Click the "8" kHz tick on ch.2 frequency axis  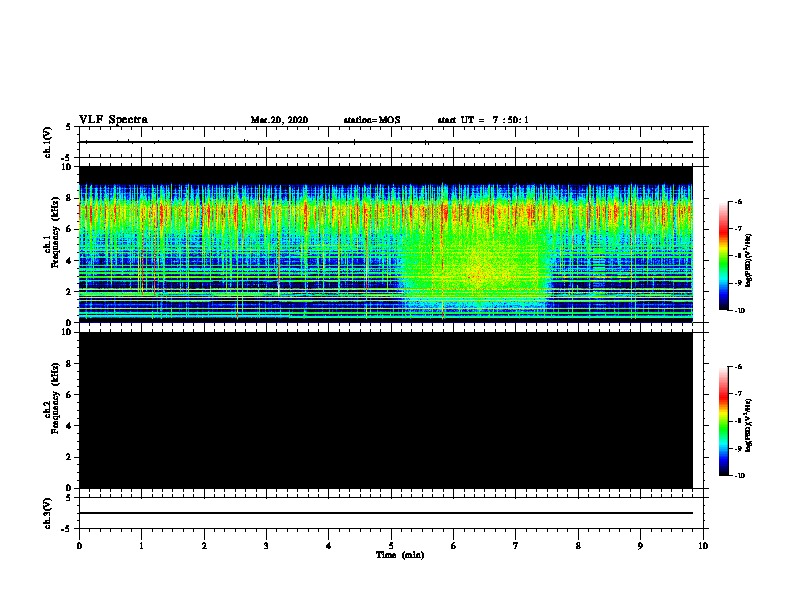[70, 364]
